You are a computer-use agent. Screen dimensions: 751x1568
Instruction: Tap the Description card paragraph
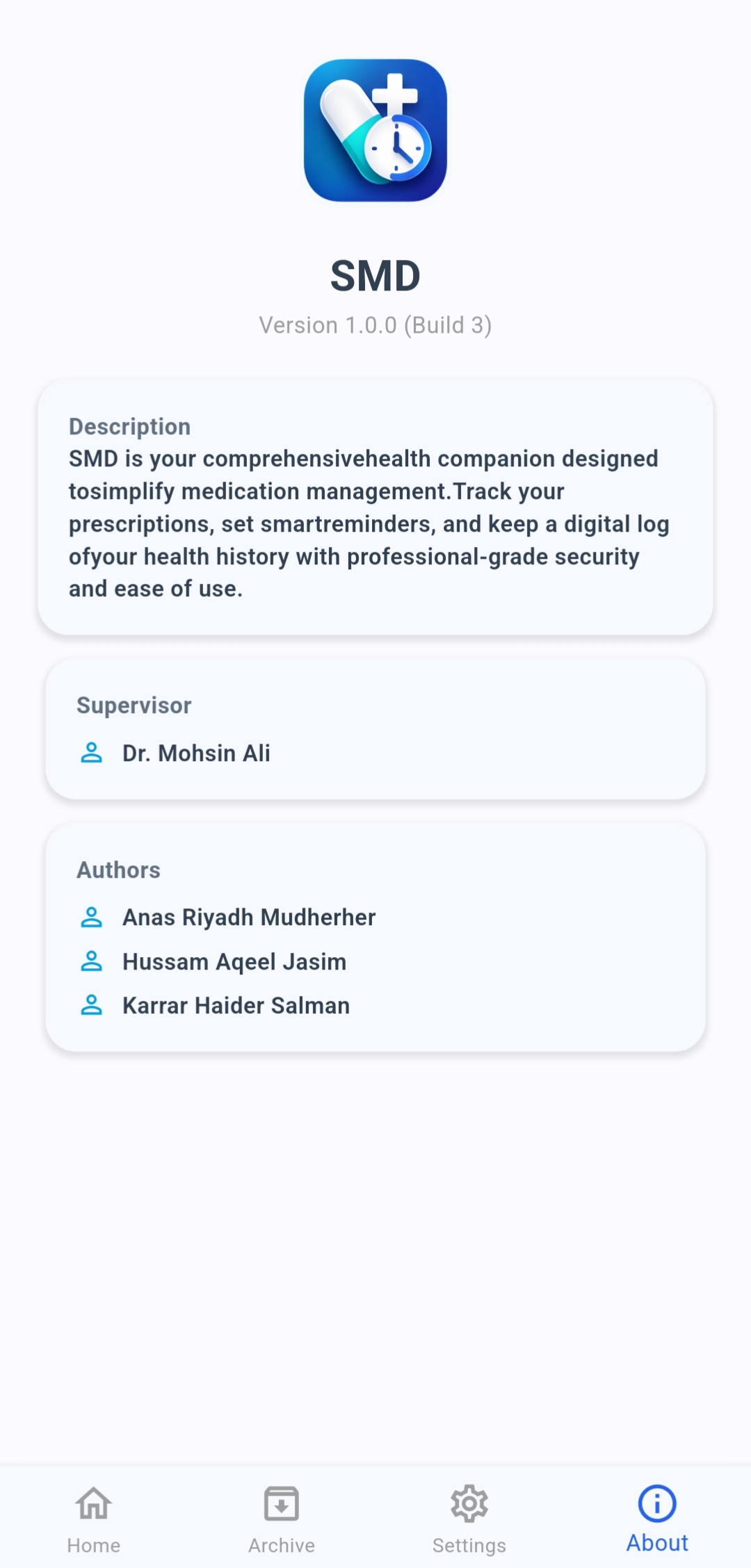click(369, 523)
